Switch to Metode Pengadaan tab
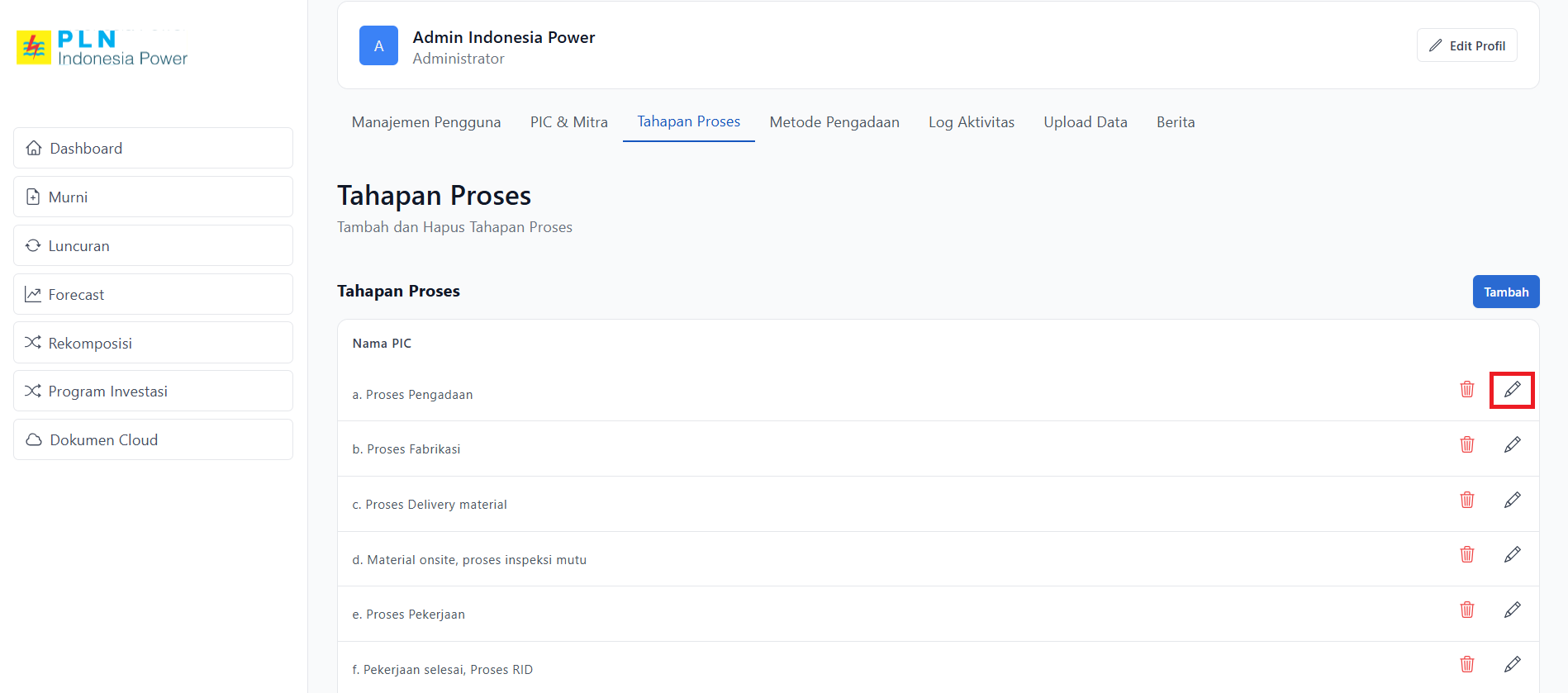The width and height of the screenshot is (1568, 693). tap(834, 122)
